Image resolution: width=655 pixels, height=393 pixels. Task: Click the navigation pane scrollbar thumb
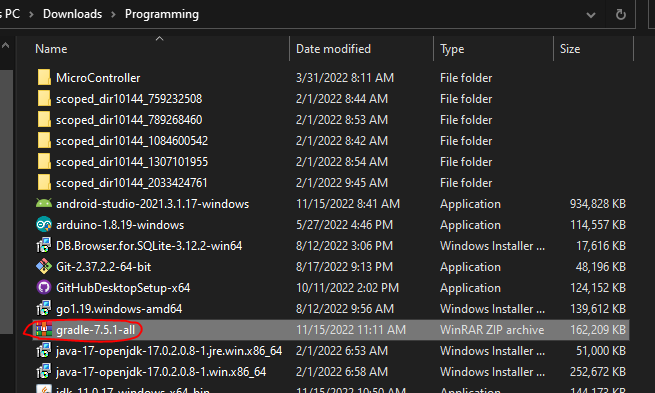pos(6,201)
